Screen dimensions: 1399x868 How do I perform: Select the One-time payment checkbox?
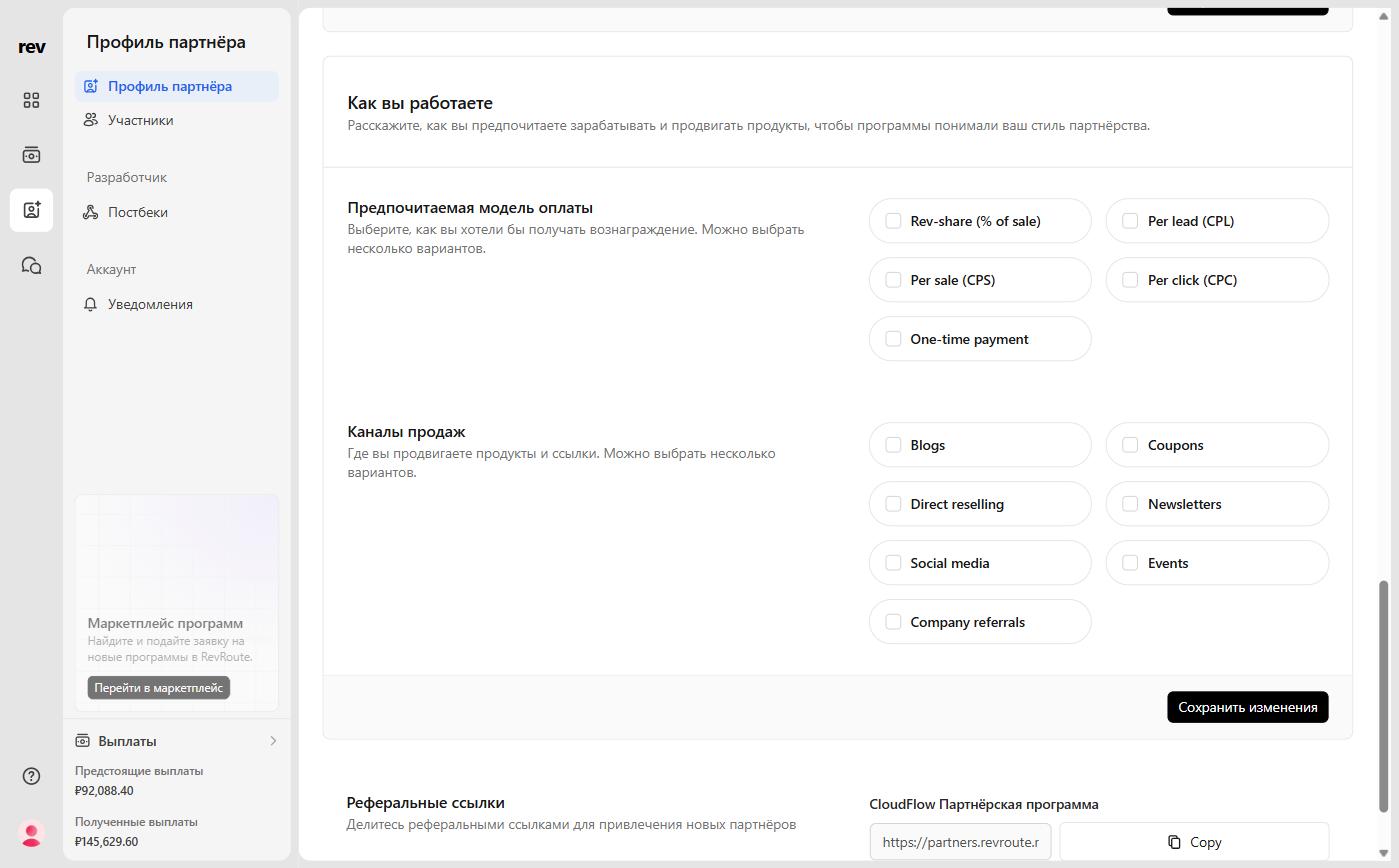[893, 339]
